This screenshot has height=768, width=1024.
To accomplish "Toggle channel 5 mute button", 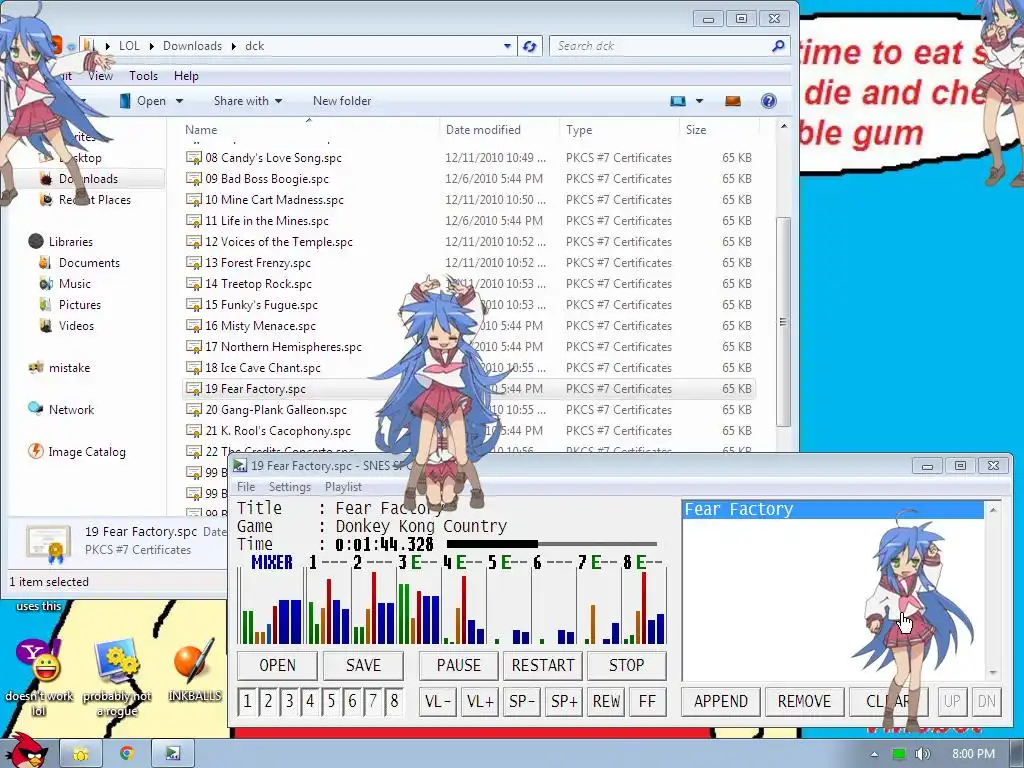I will (x=331, y=701).
